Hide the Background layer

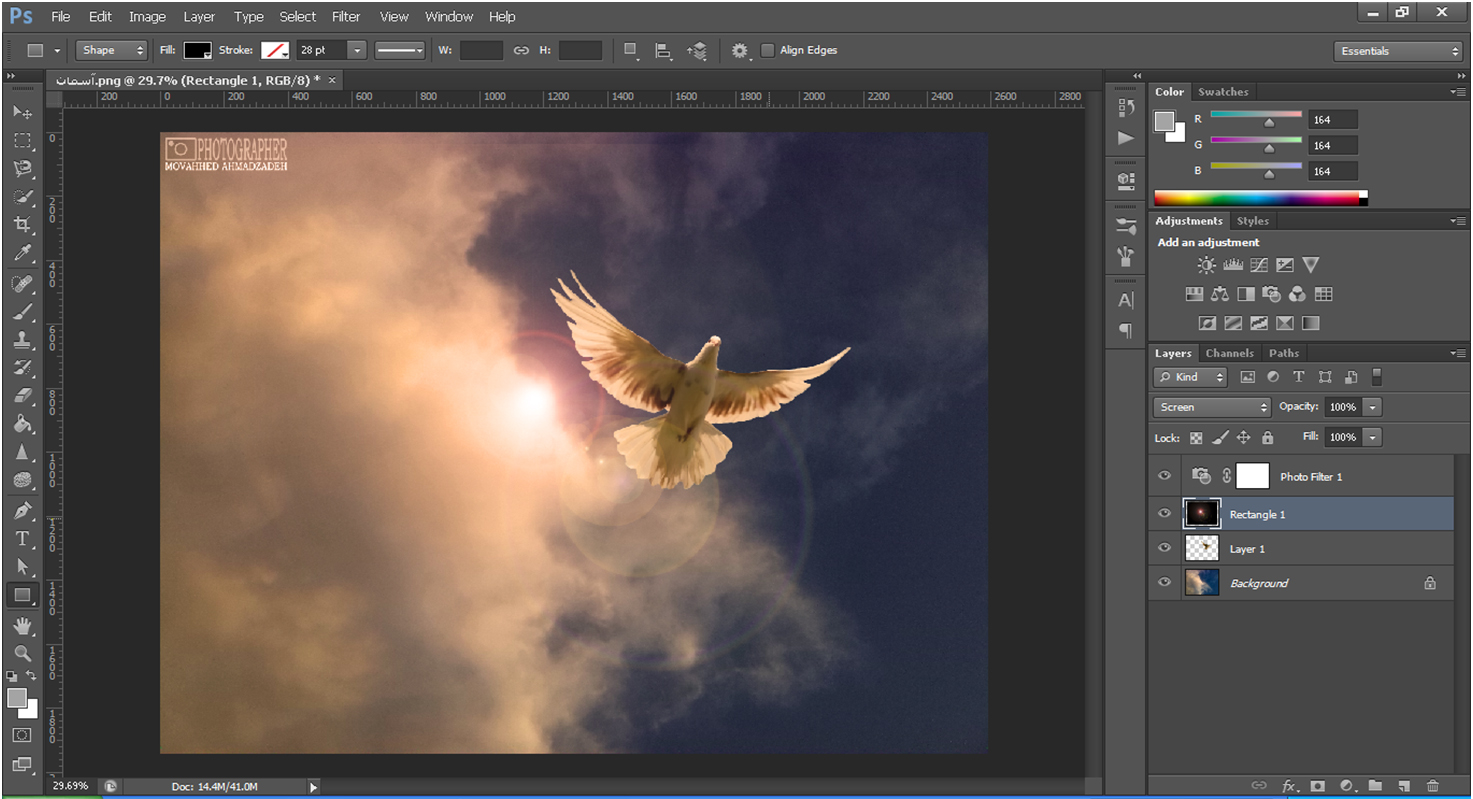pyautogui.click(x=1164, y=583)
